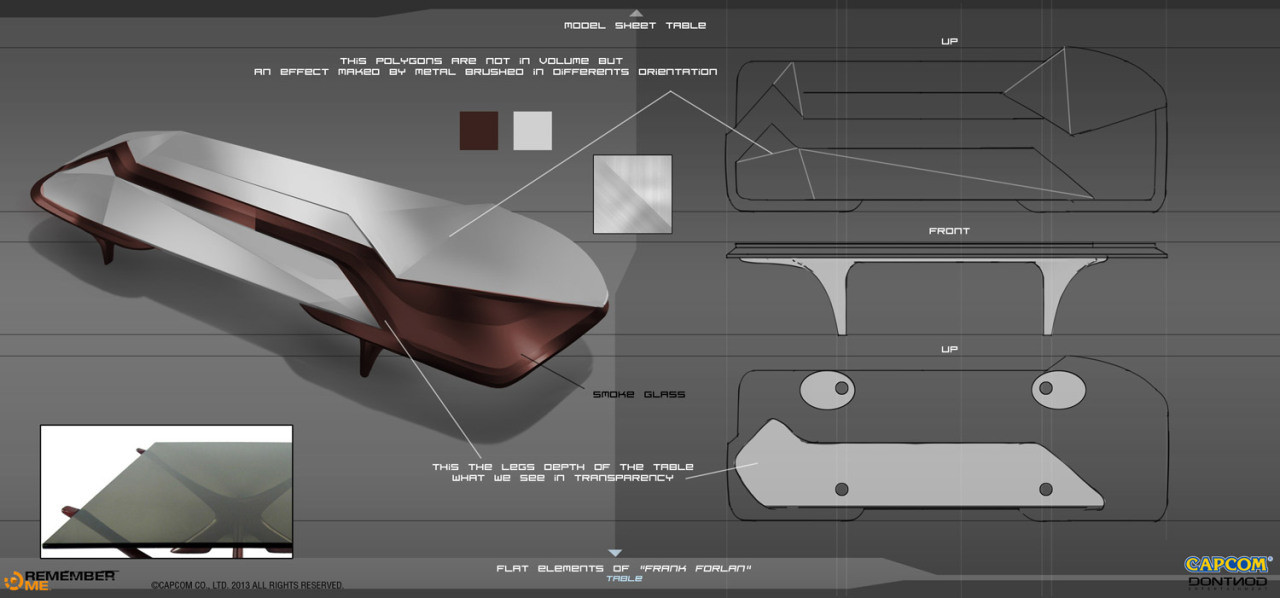This screenshot has height=598, width=1280.
Task: Click the Dontnod logo
Action: 1227,582
